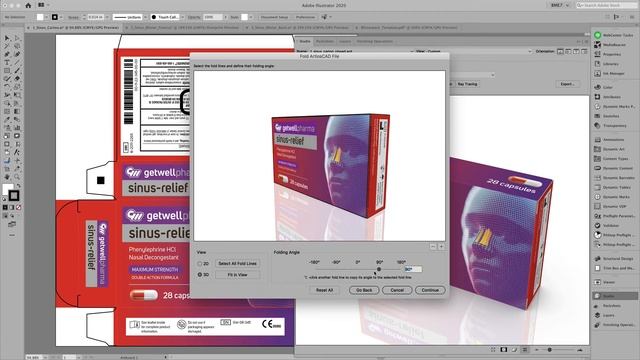
Task: Click the Cancel button in the dialog
Action: pyautogui.click(x=397, y=290)
